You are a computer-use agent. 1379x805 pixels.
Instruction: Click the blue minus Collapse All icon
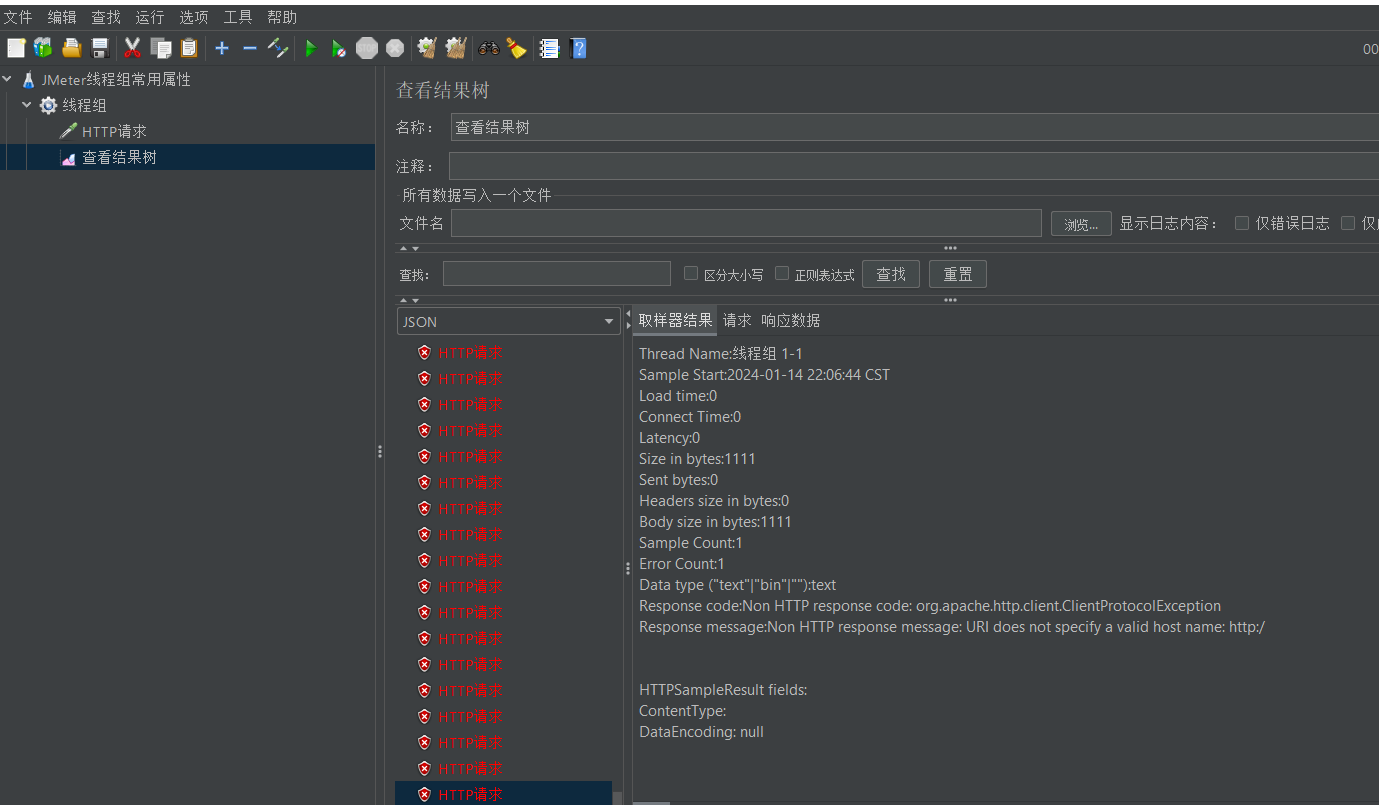point(250,48)
